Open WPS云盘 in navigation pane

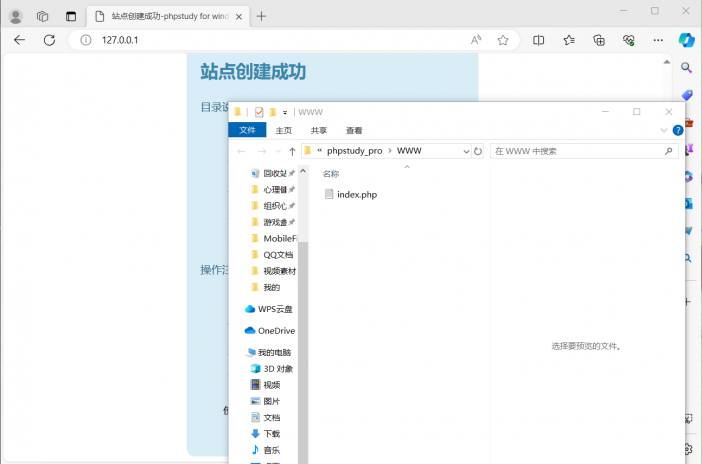click(x=269, y=309)
